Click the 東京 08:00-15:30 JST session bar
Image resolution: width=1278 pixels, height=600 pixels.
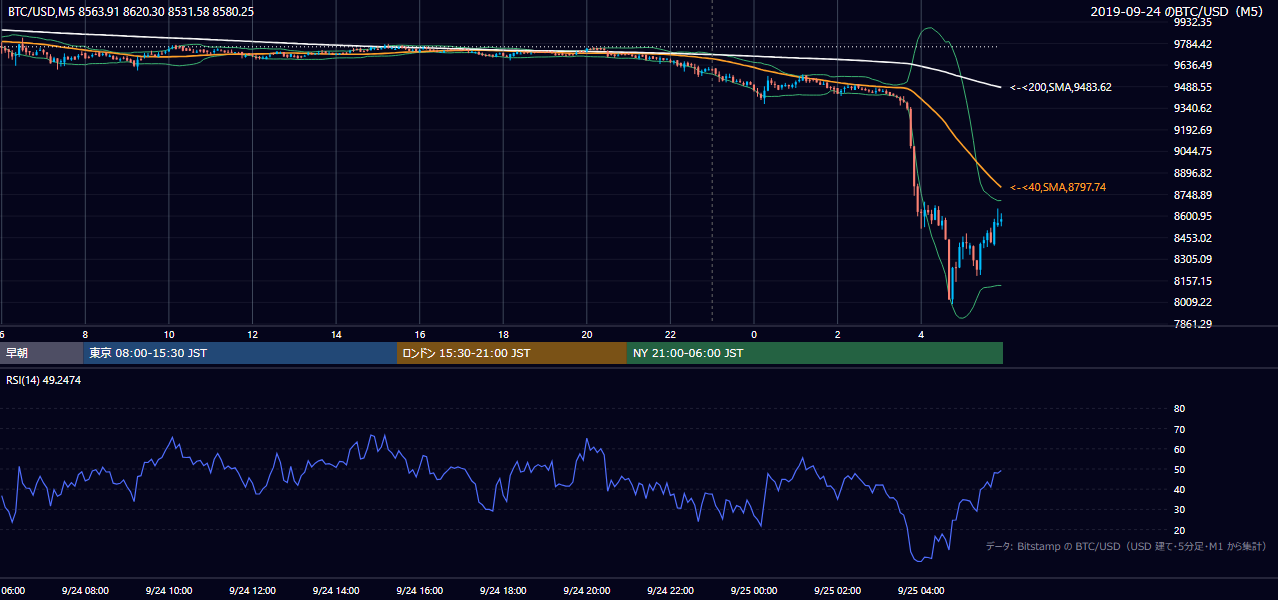pos(240,353)
